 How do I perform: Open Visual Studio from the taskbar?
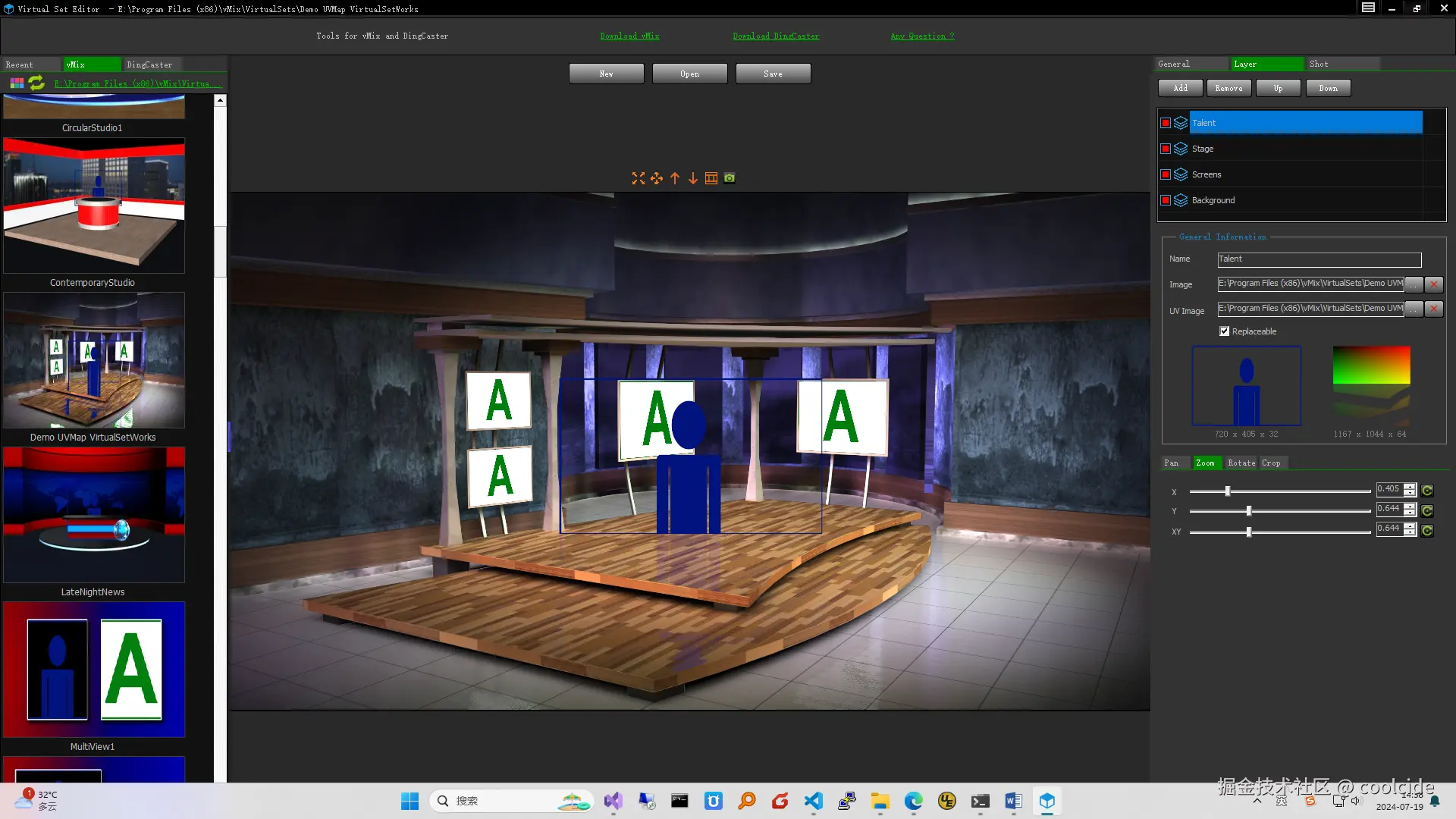(613, 801)
